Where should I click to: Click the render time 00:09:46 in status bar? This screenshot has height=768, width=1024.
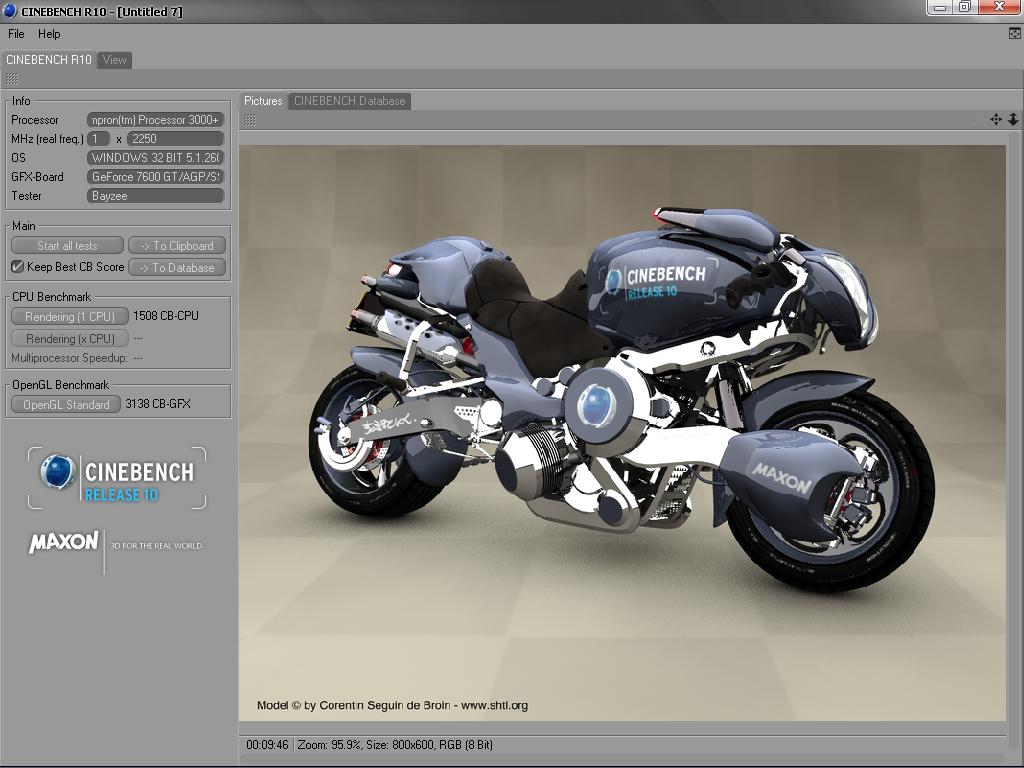(x=267, y=745)
